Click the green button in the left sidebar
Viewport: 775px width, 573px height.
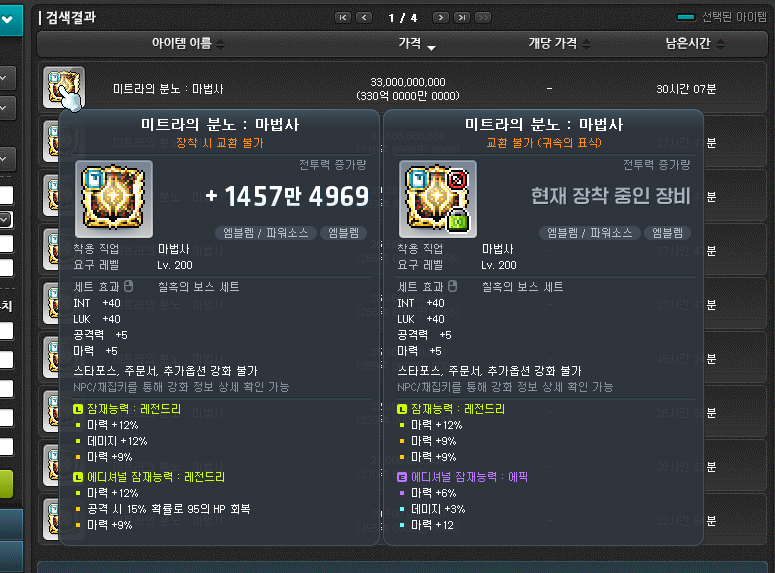point(6,484)
